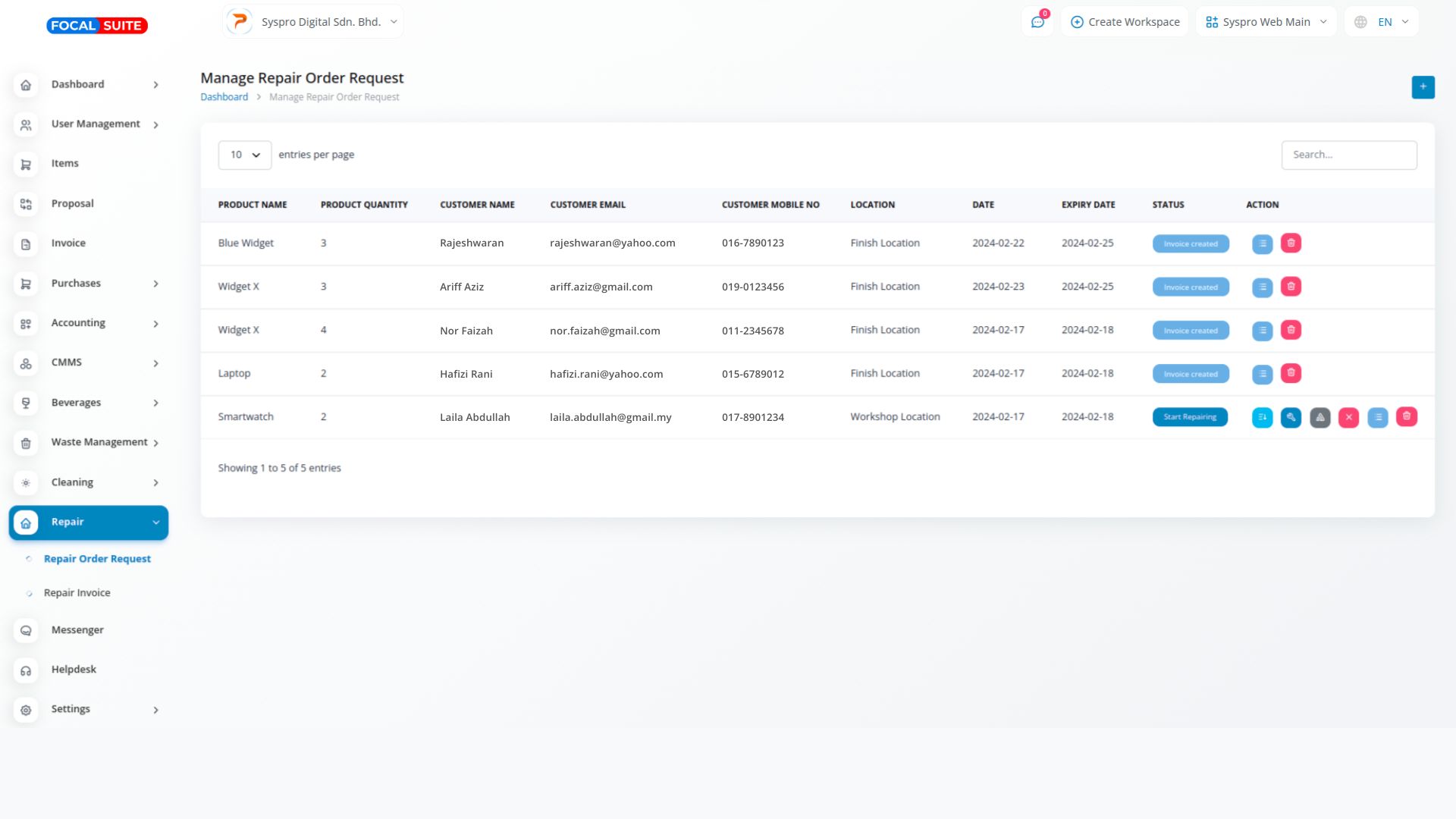The height and width of the screenshot is (819, 1456).
Task: Delete the Smartwatch repair order
Action: 1406,417
